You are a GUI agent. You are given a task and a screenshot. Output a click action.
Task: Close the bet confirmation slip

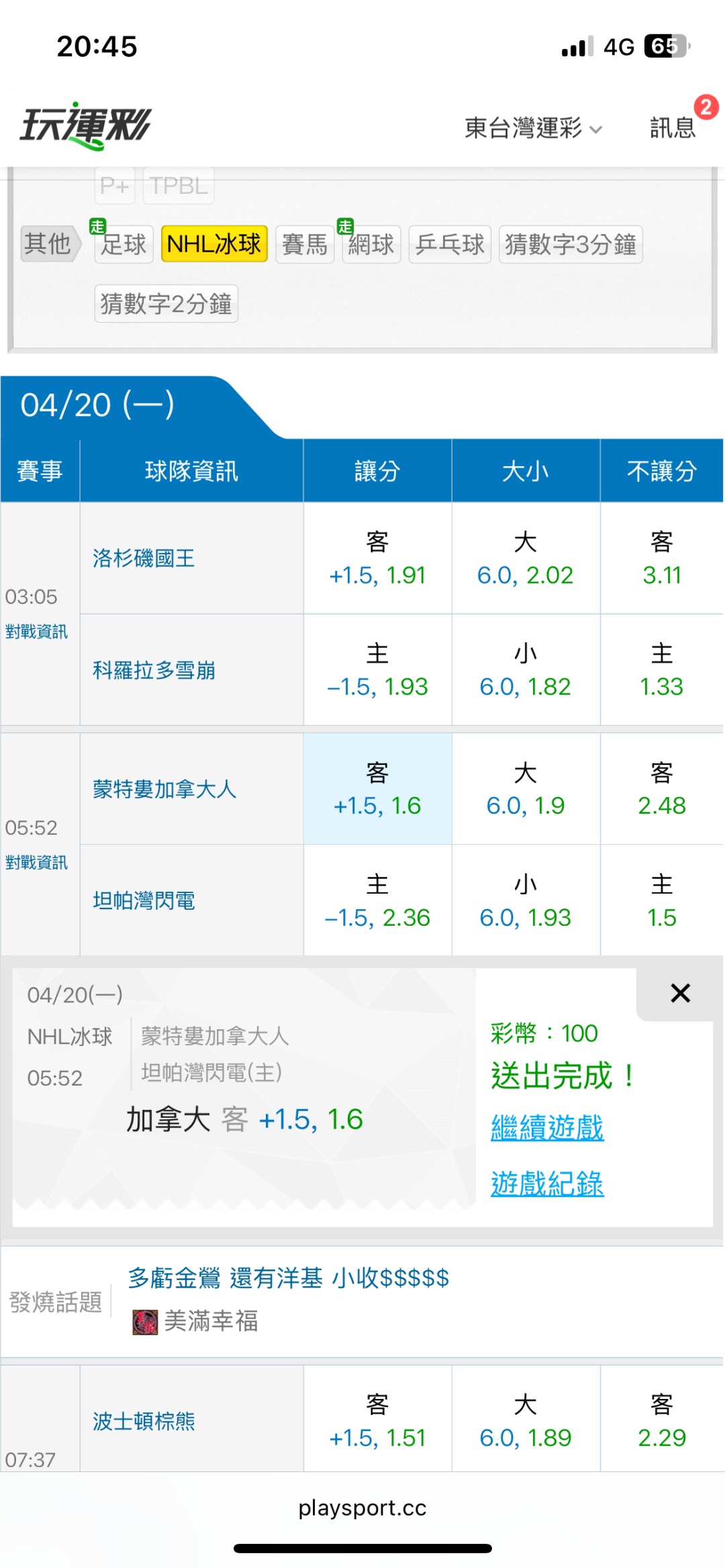pos(680,993)
